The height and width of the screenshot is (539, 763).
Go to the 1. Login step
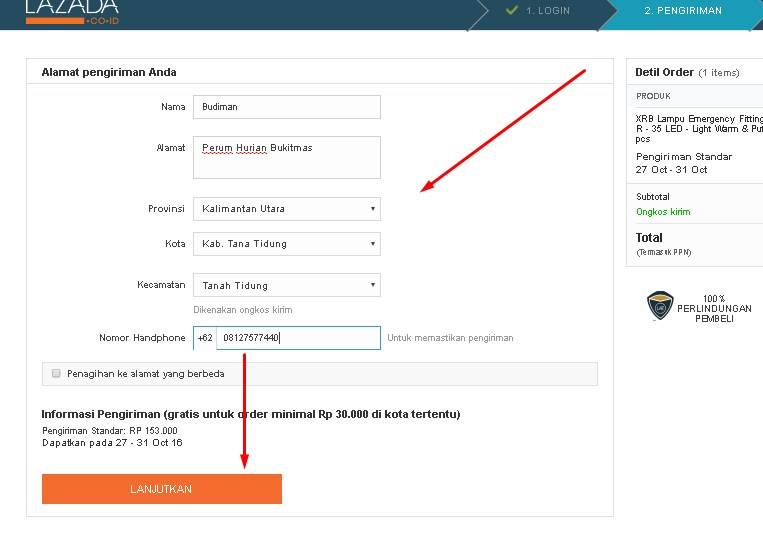point(547,10)
